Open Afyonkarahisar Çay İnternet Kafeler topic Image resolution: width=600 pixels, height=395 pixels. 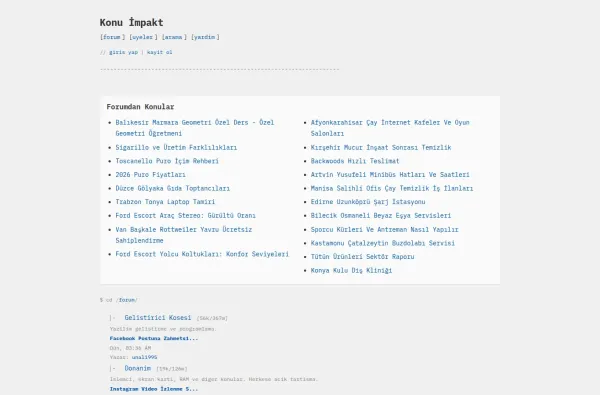pos(390,128)
